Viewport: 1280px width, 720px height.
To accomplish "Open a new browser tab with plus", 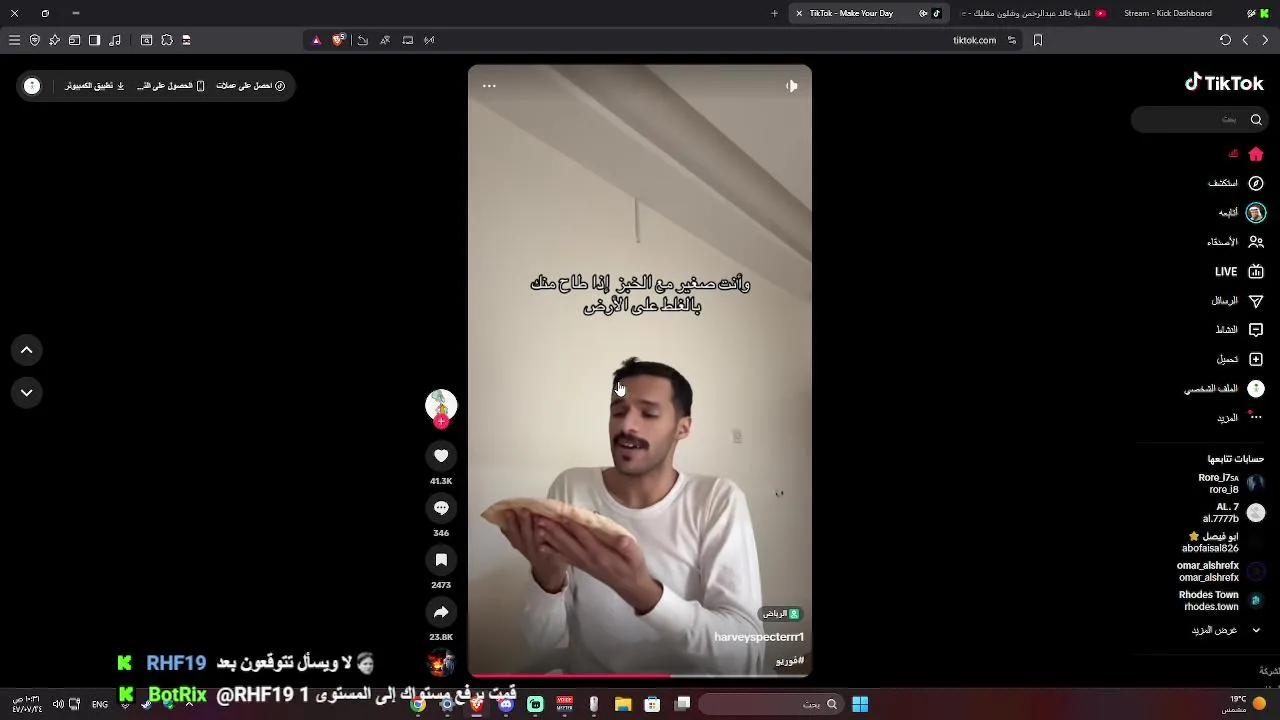I will 774,13.
